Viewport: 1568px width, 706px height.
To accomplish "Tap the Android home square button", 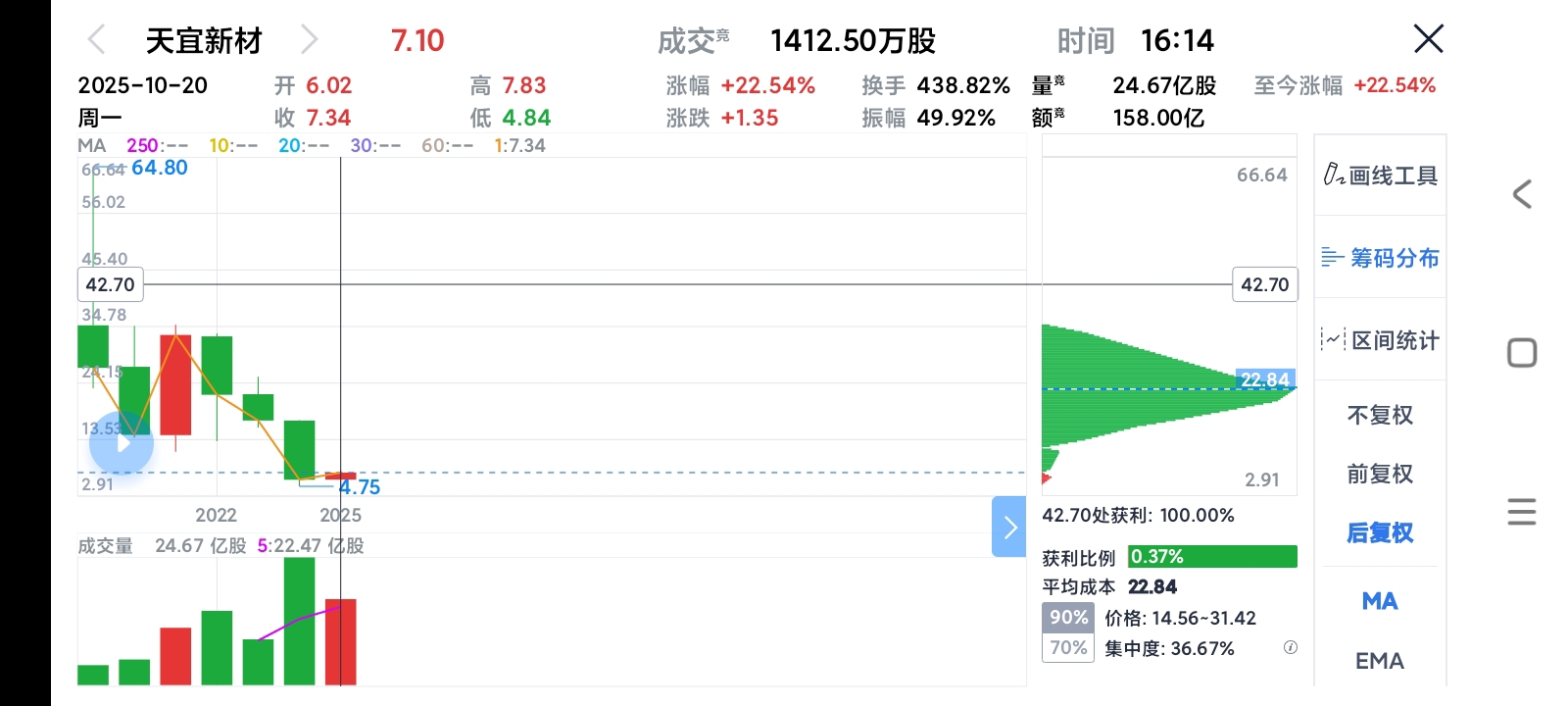I will [x=1522, y=353].
